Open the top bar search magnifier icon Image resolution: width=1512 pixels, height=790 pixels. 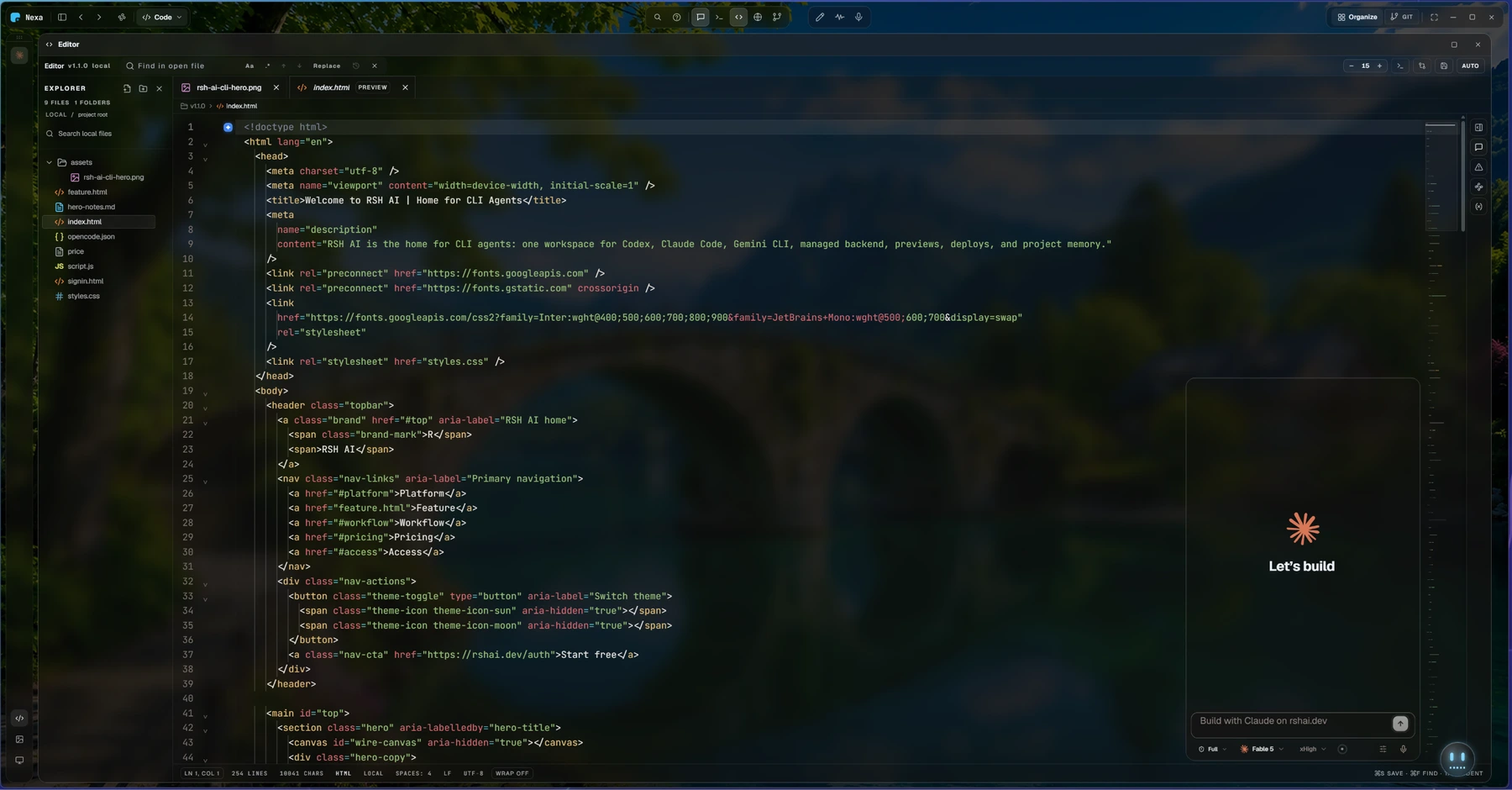pos(658,17)
